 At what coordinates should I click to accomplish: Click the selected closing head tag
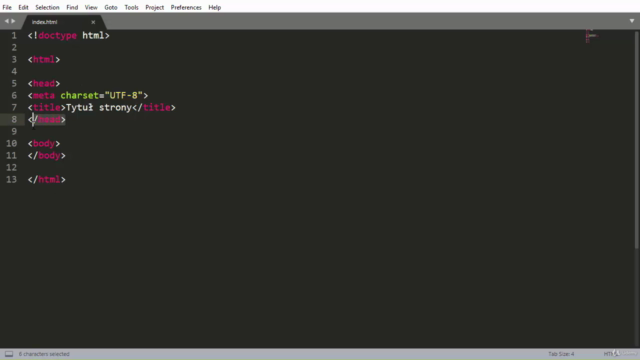pos(47,120)
